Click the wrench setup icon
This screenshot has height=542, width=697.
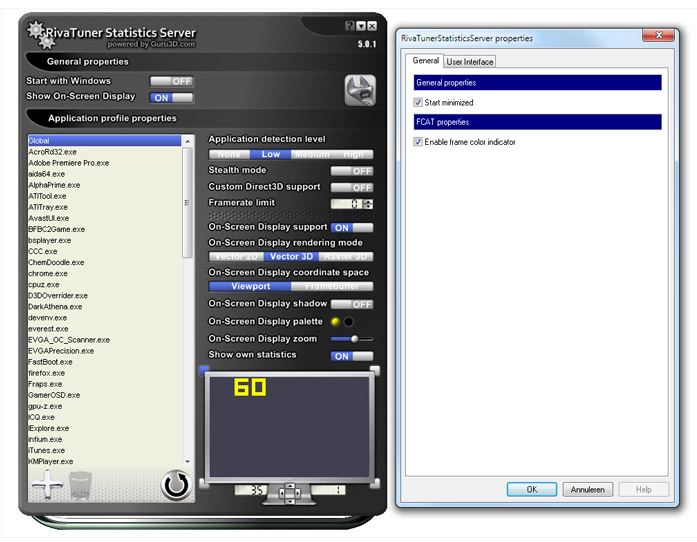360,90
